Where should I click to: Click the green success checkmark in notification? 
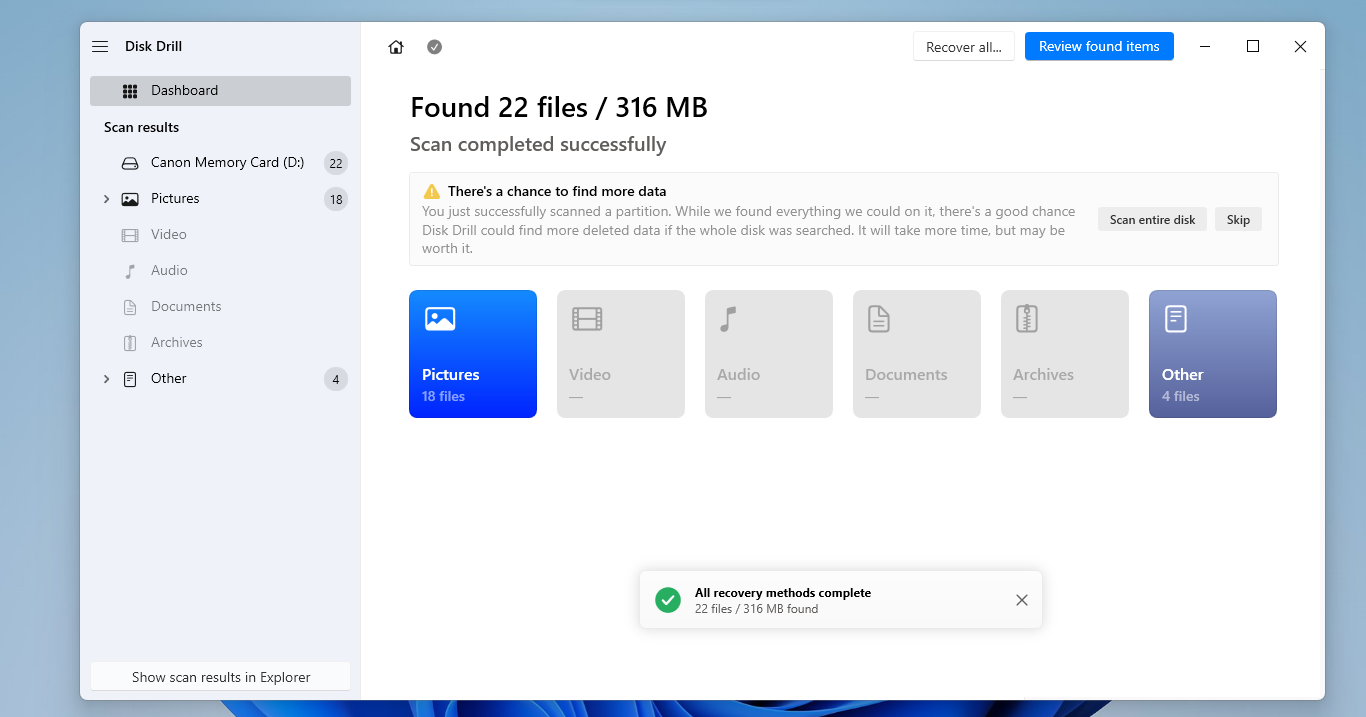coord(668,600)
